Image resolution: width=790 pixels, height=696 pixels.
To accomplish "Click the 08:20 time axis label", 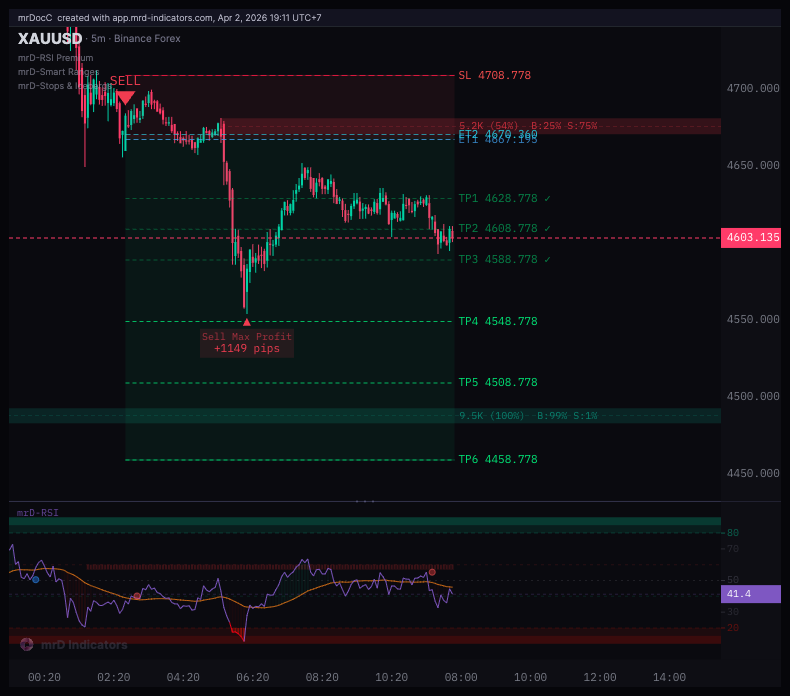I will (322, 678).
